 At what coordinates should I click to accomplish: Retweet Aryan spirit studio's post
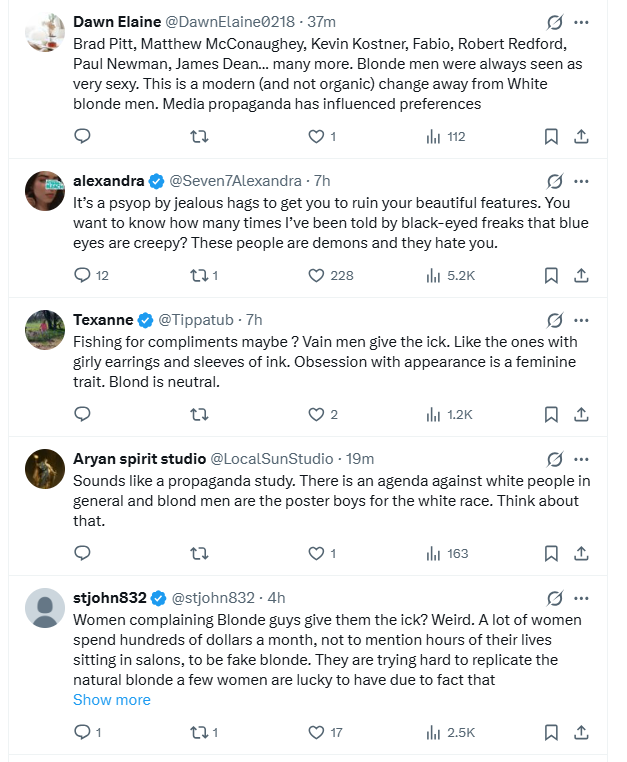pos(199,554)
